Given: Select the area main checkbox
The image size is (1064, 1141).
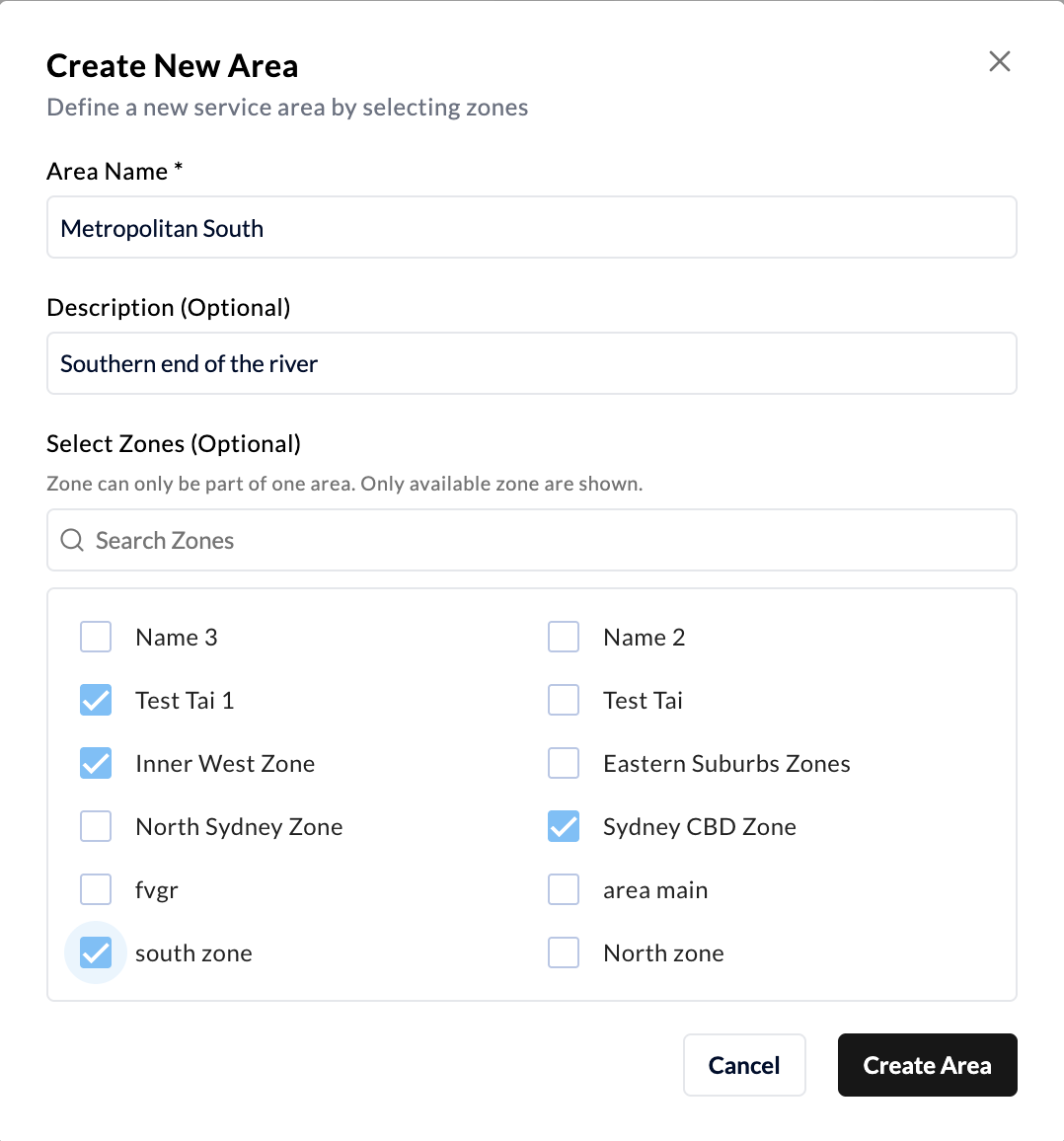Looking at the screenshot, I should (563, 889).
